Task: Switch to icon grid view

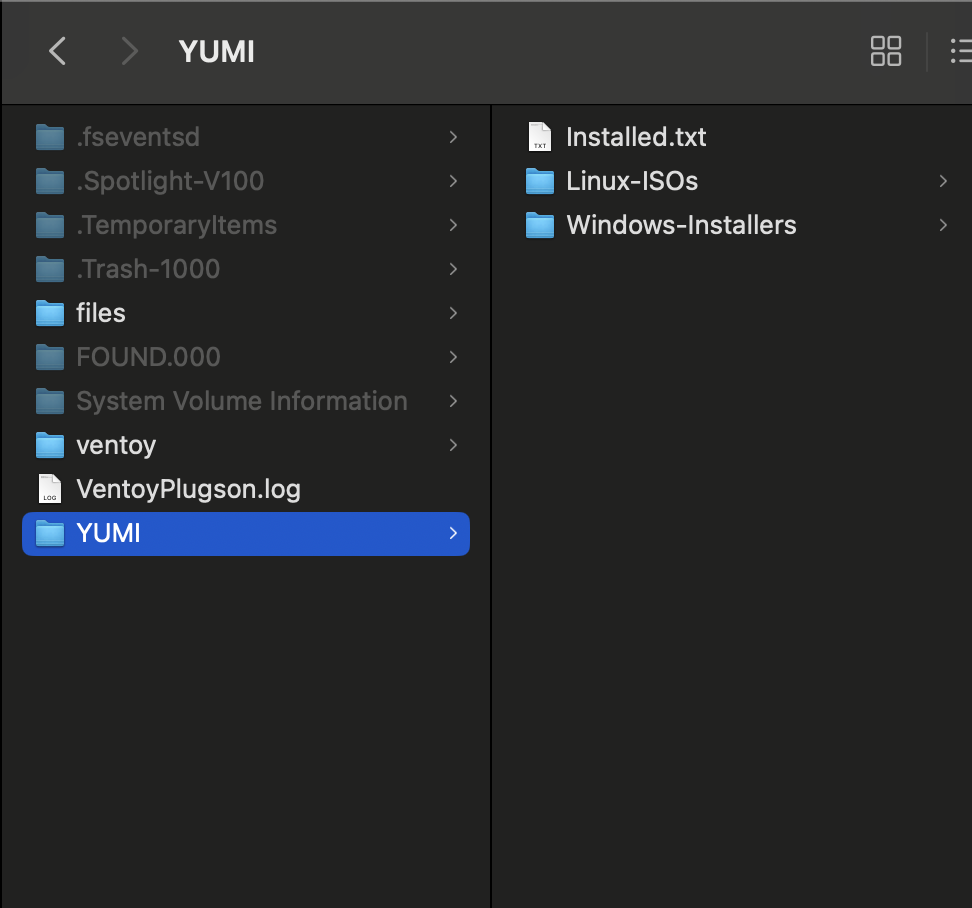Action: [886, 51]
